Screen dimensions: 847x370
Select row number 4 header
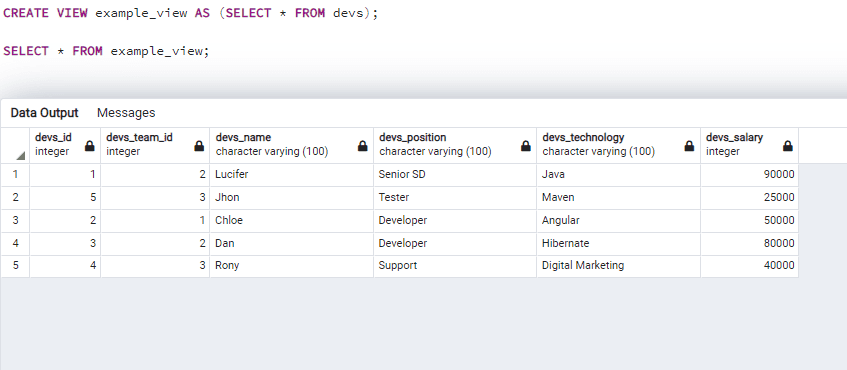click(15, 244)
